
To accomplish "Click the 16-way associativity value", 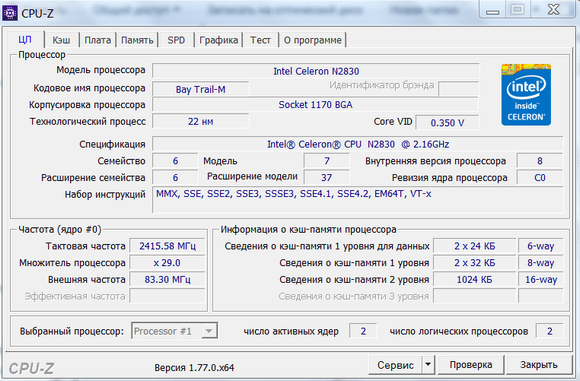I will [x=540, y=279].
